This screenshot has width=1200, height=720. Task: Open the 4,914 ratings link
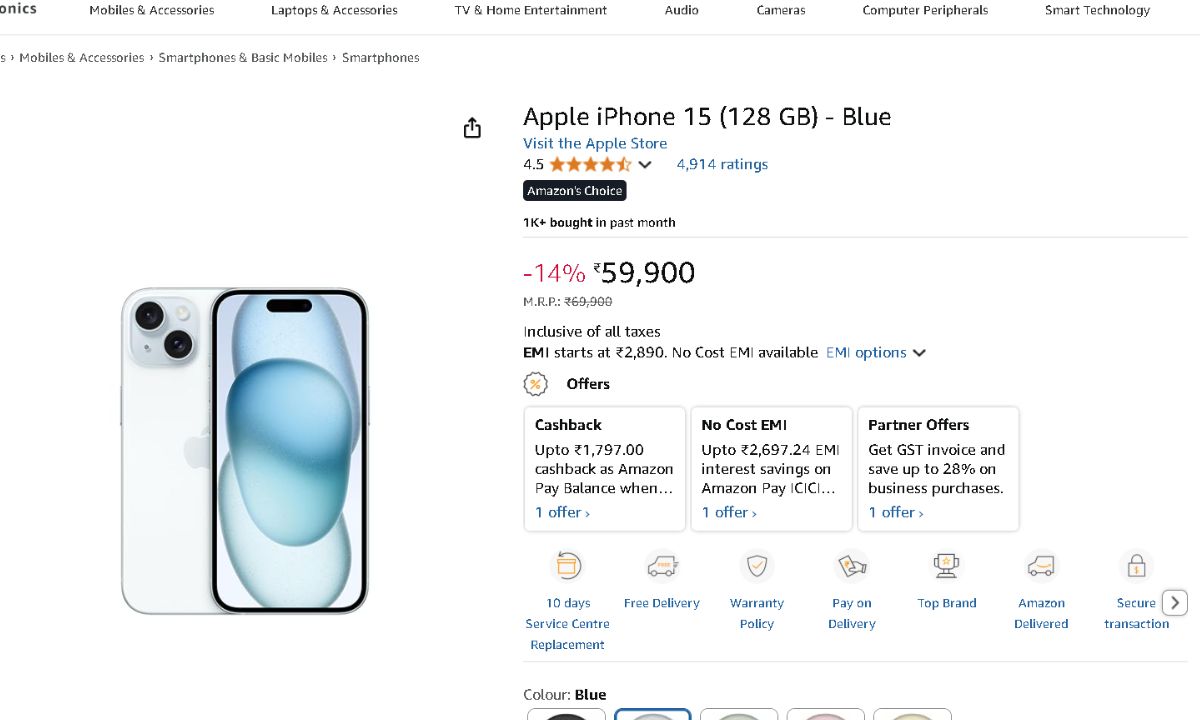pyautogui.click(x=722, y=164)
